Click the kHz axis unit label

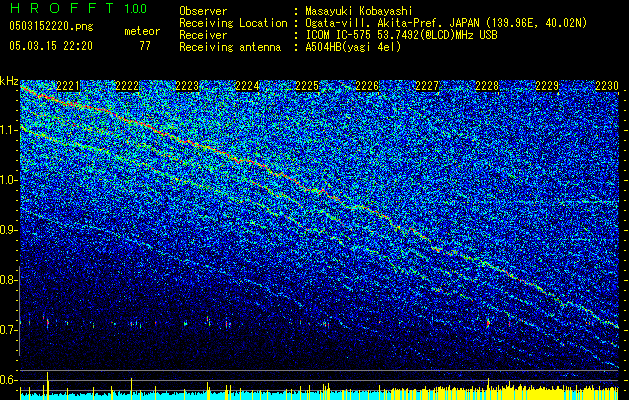coord(9,81)
